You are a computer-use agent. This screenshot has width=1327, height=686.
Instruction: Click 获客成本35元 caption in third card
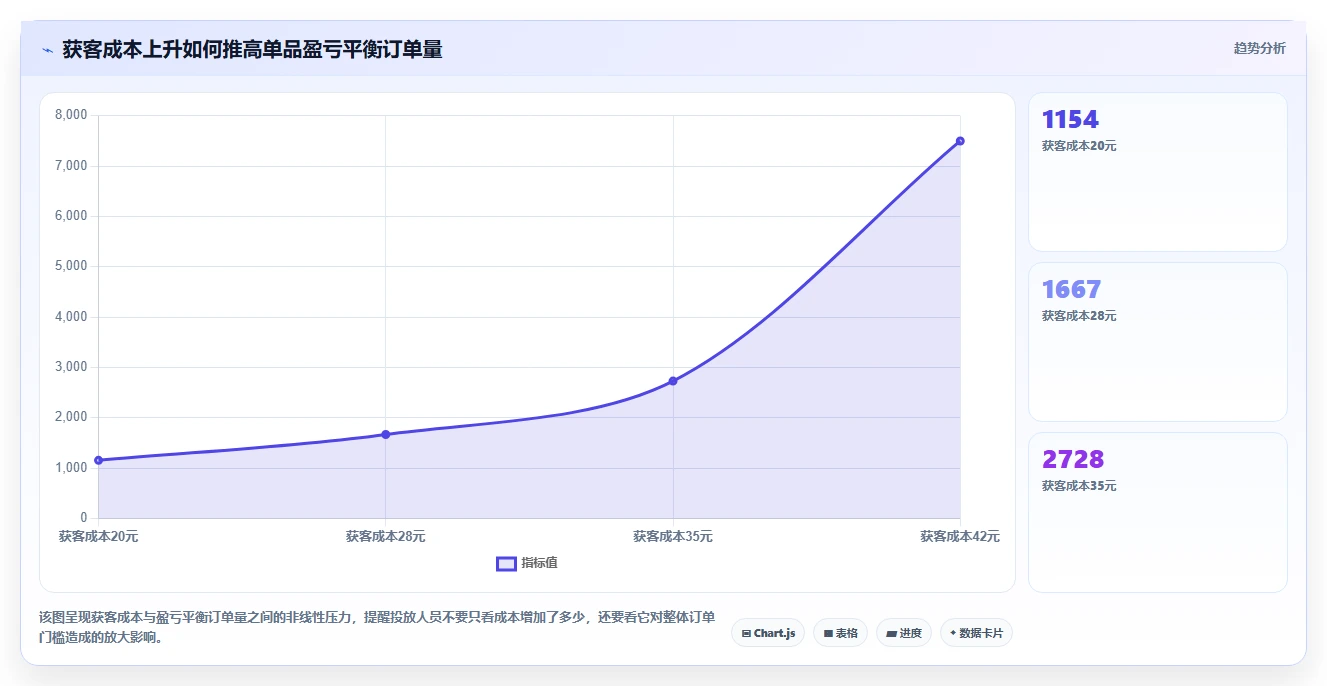point(1079,486)
